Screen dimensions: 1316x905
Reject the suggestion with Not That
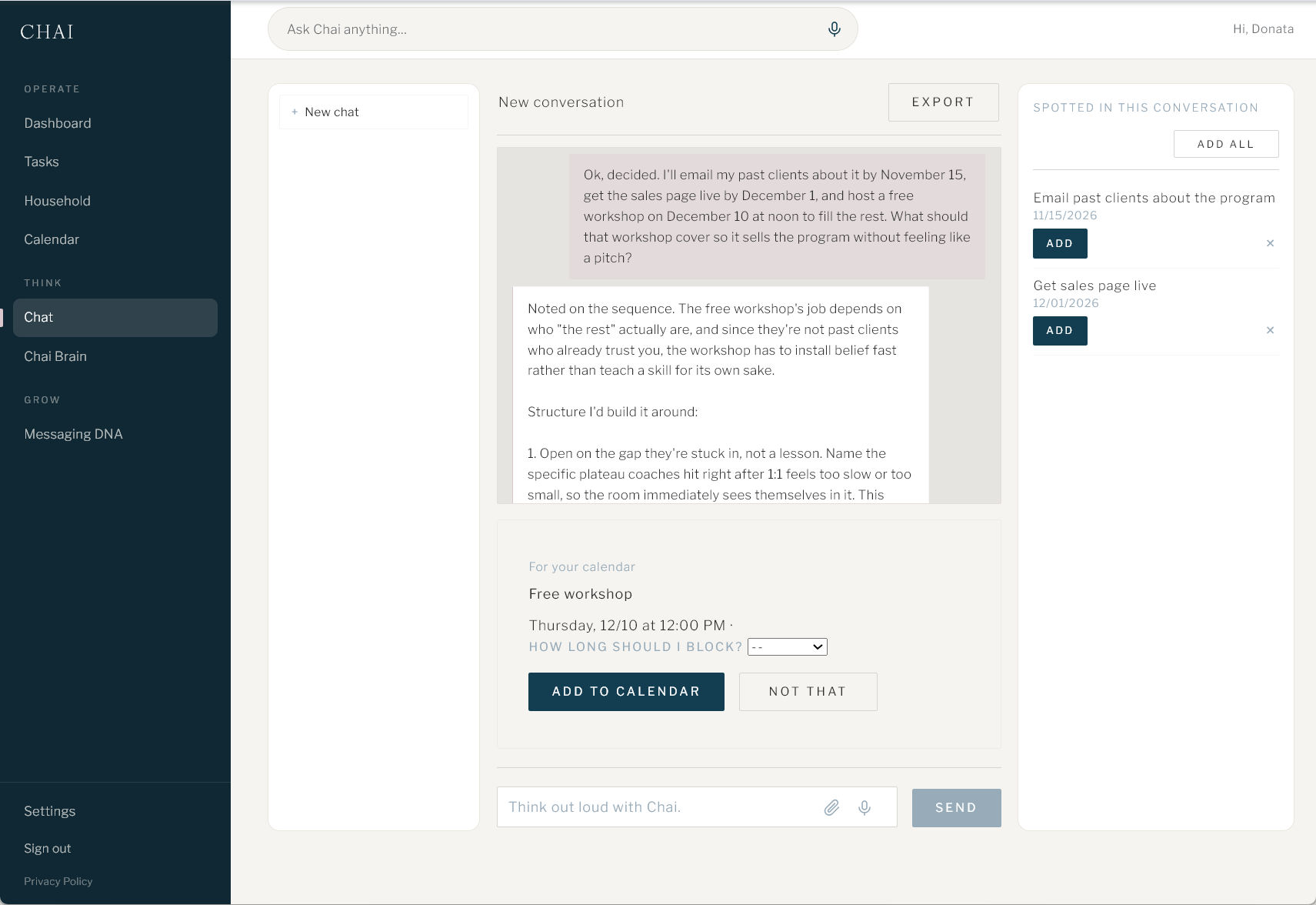[808, 692]
